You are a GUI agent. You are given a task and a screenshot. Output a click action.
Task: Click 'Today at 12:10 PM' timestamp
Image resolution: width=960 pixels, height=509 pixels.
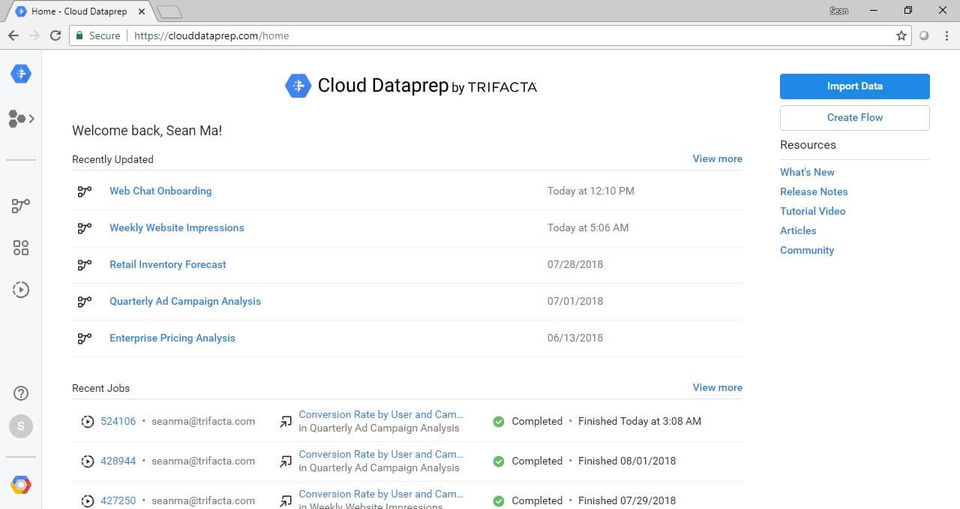click(x=591, y=191)
